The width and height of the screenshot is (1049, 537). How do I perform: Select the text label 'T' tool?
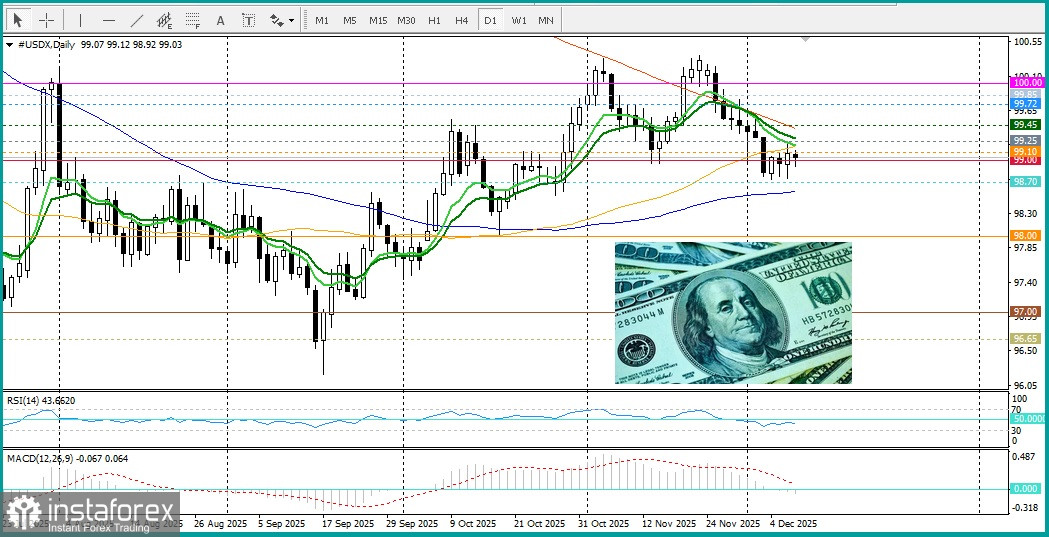pos(248,21)
